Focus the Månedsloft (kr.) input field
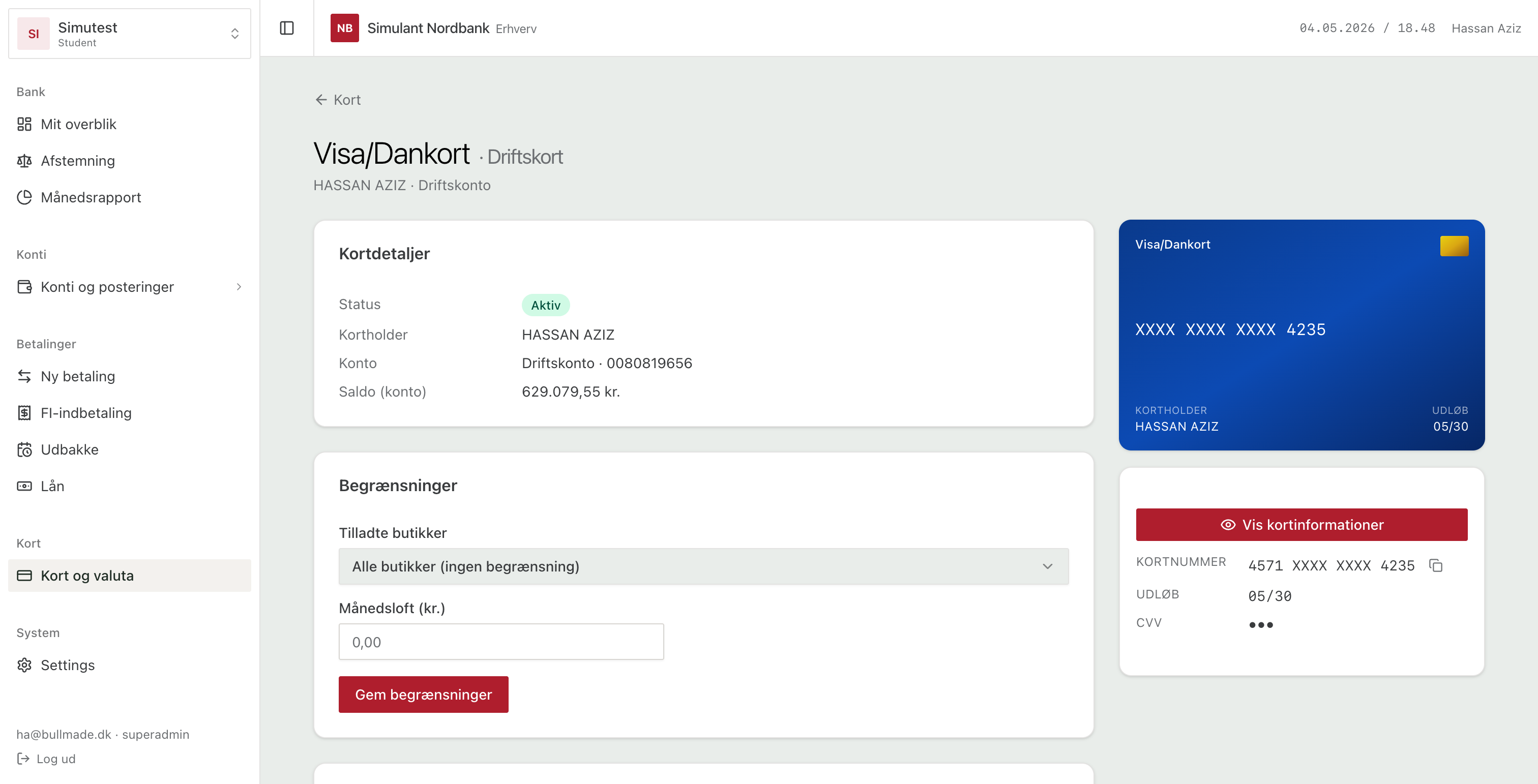The image size is (1538, 784). pyautogui.click(x=501, y=642)
